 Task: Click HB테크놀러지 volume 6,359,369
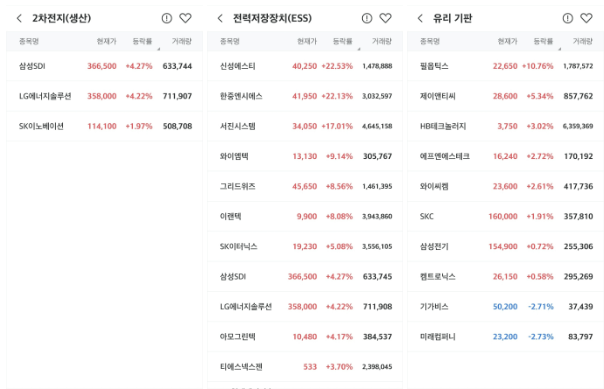[x=578, y=126]
